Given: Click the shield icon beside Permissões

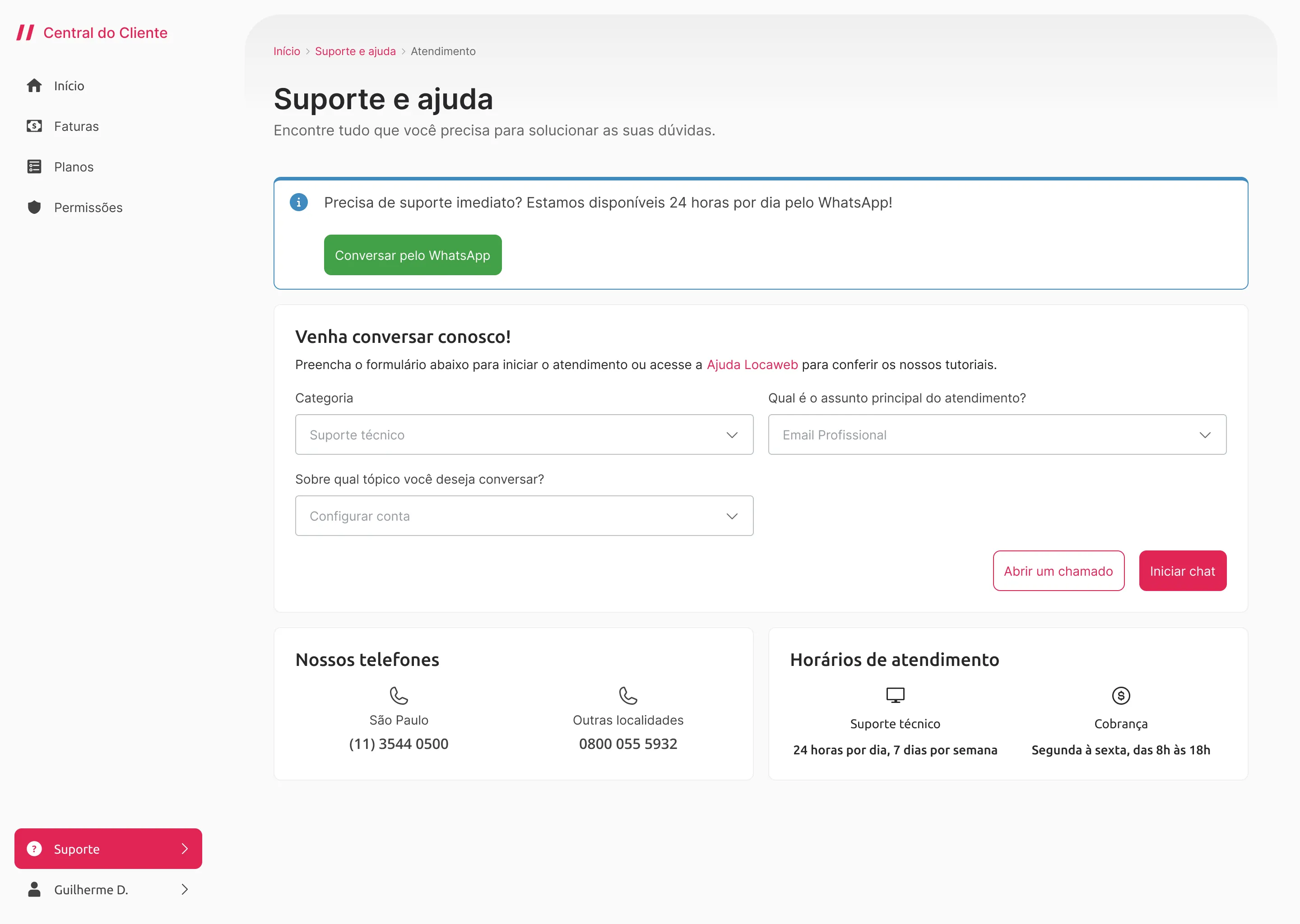Looking at the screenshot, I should [34, 207].
